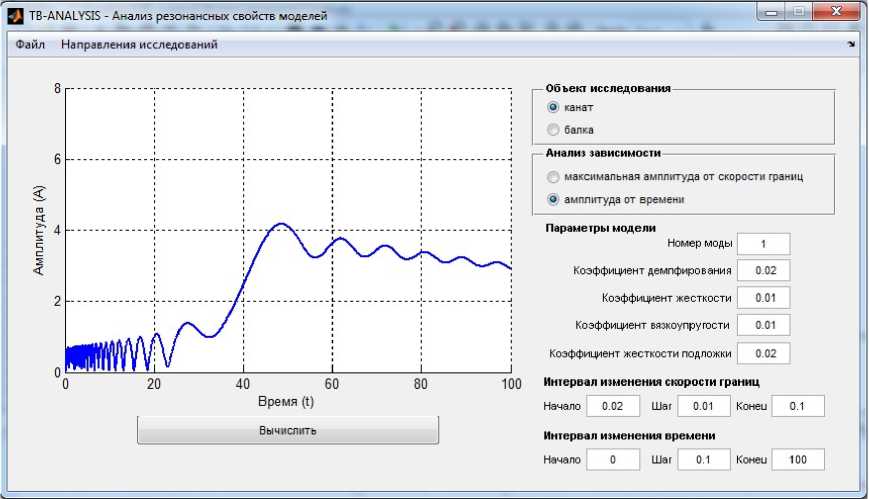Viewport: 869px width, 499px height.
Task: Edit the Номер моды field
Action: pos(763,244)
